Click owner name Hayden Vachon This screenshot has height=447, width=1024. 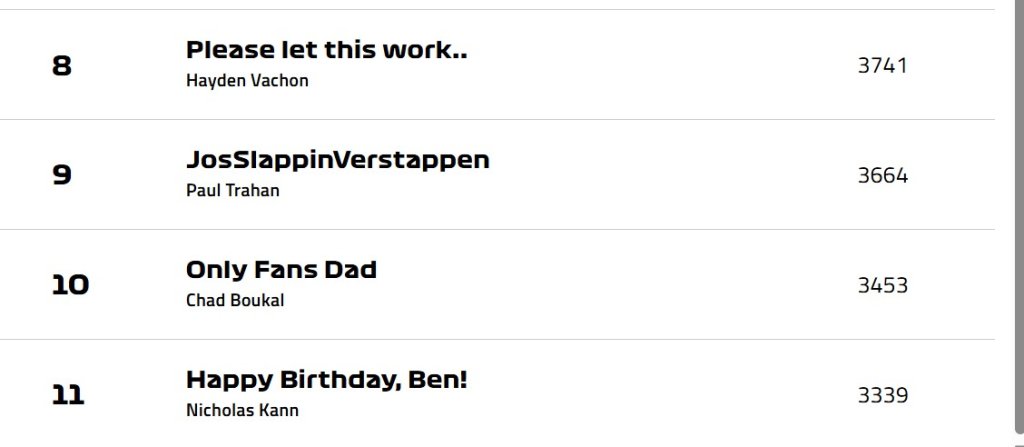click(247, 81)
